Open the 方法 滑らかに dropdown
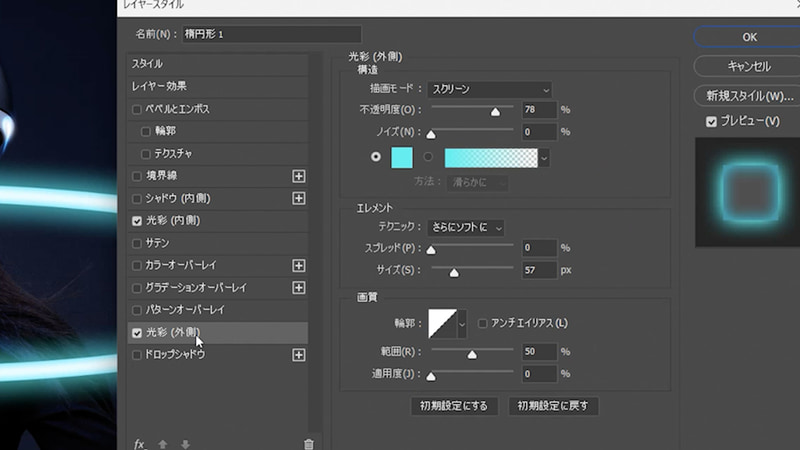The height and width of the screenshot is (450, 800). [478, 183]
